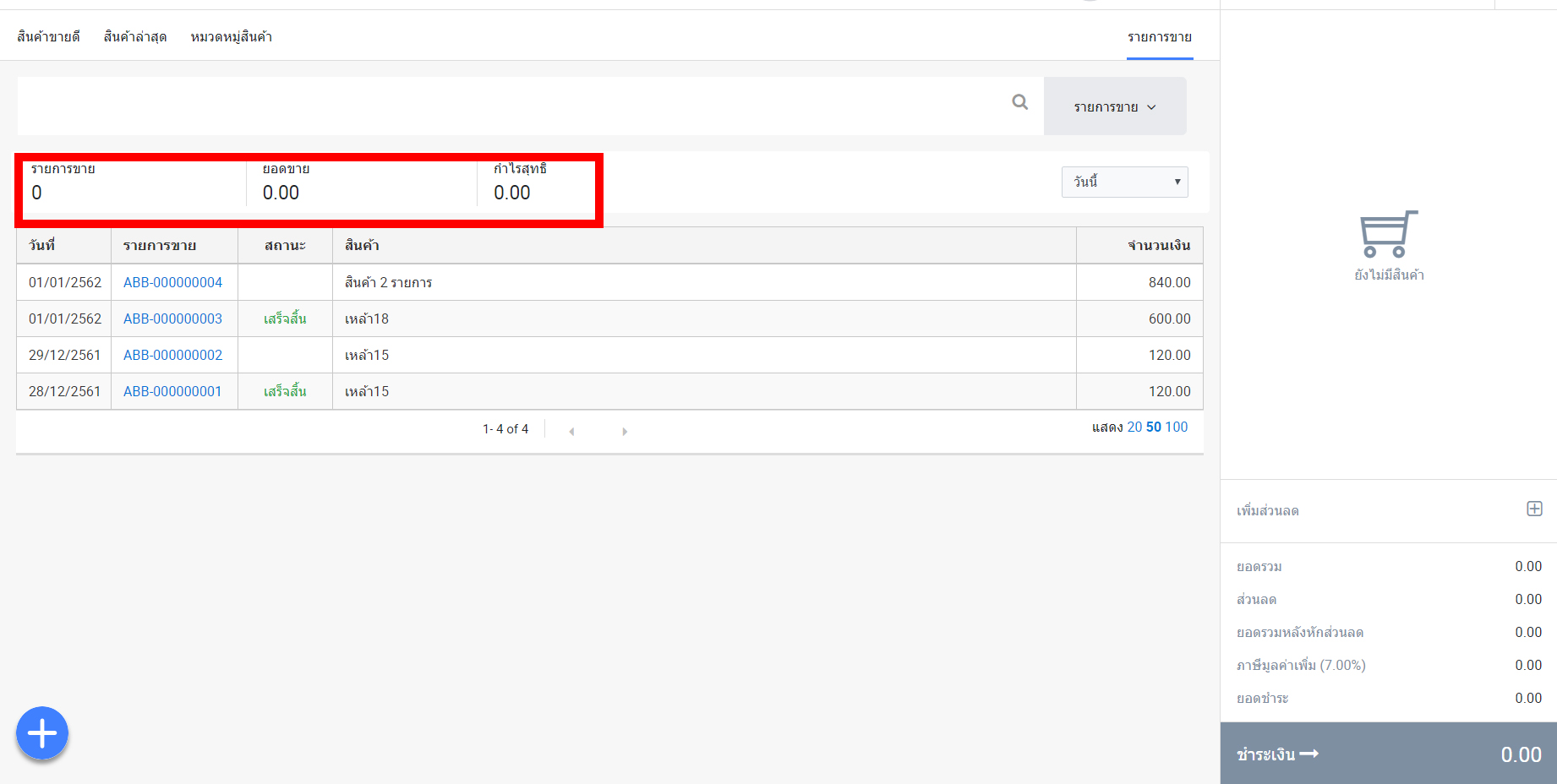Screen dimensions: 1557x784
Task: Click the search magnifier icon
Action: (x=1020, y=102)
